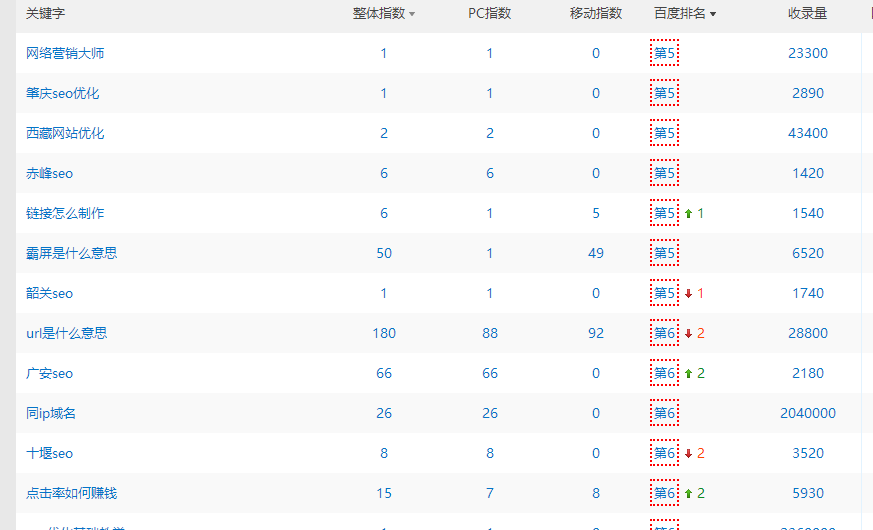Click the green up arrow in 点击率如何赚钱 row
This screenshot has width=873, height=530.
coord(688,494)
